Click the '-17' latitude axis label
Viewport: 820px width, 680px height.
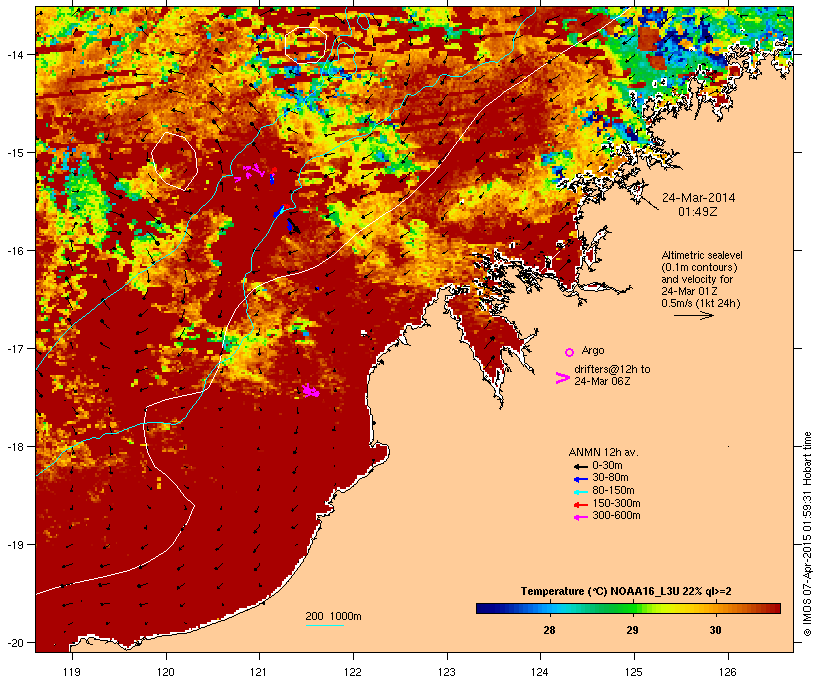tap(15, 348)
